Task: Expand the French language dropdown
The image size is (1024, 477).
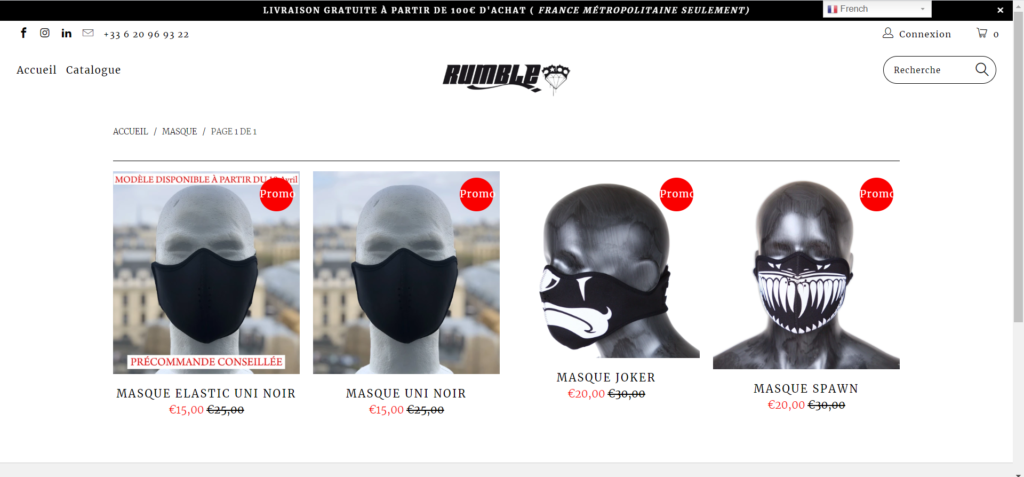Action: [x=876, y=9]
